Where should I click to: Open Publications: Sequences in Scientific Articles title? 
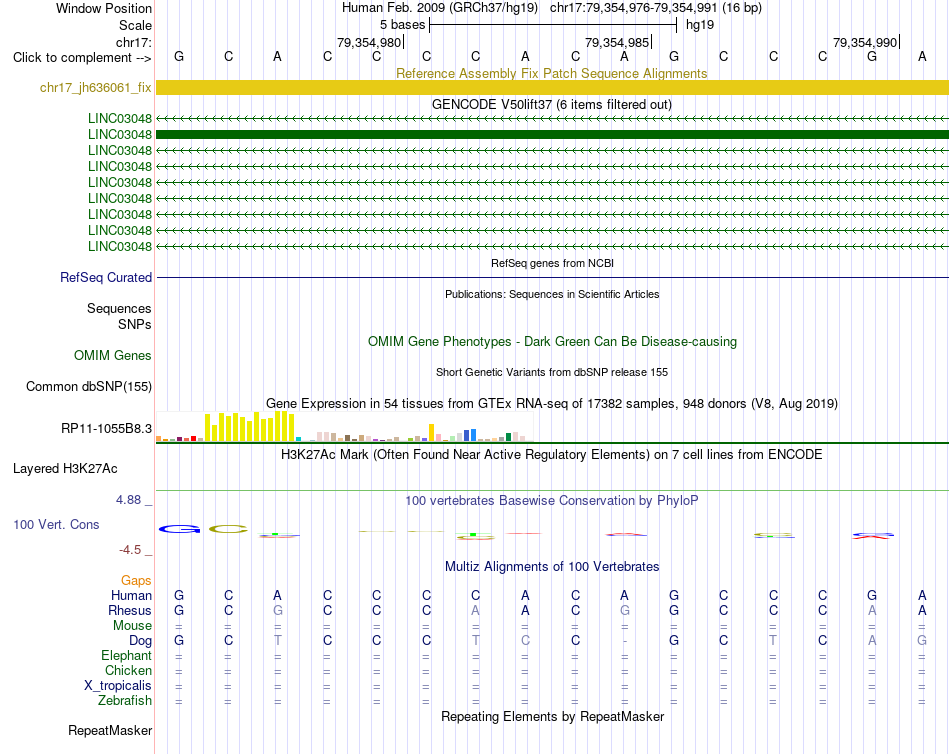(x=552, y=294)
